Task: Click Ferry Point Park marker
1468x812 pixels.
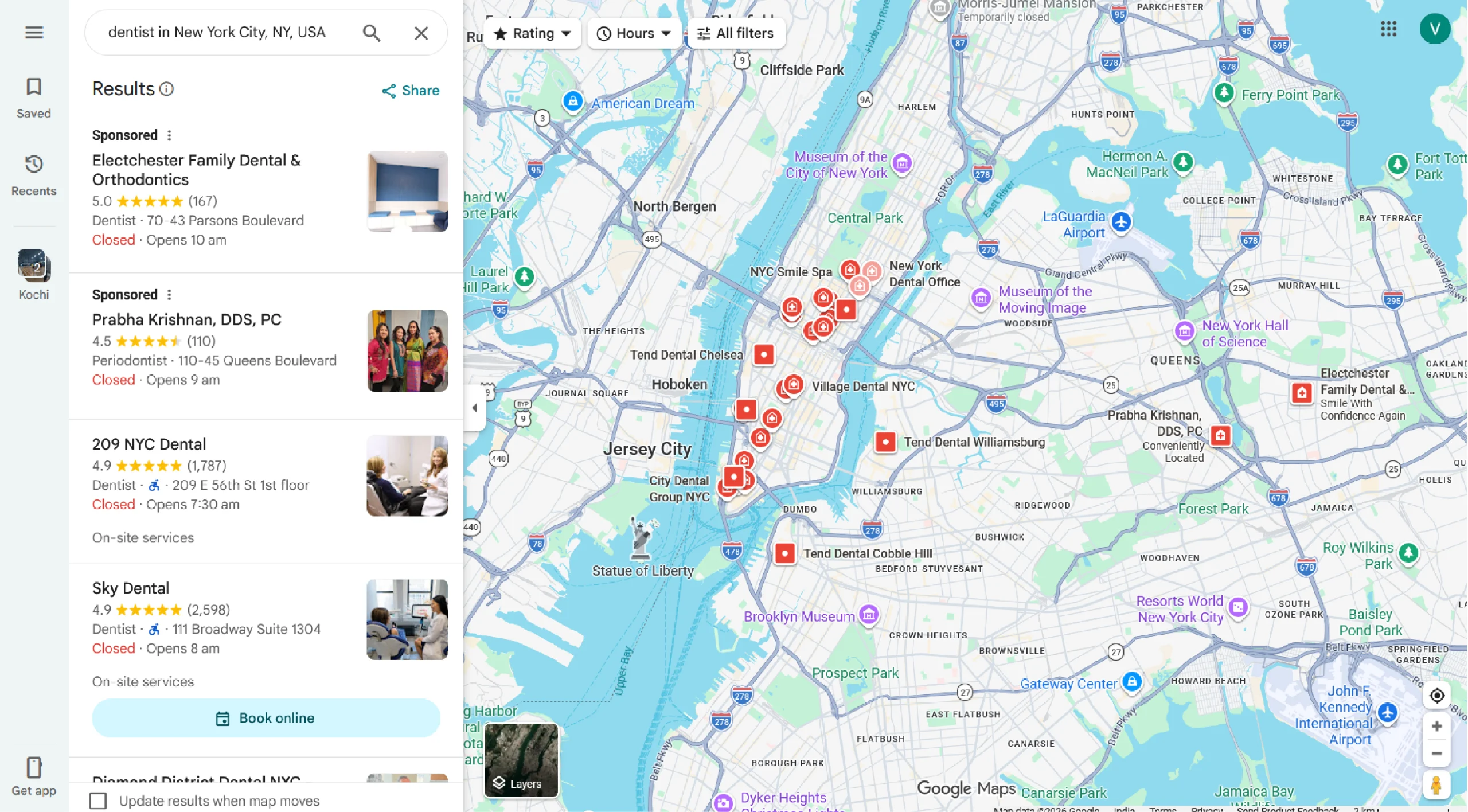Action: 1224,92
